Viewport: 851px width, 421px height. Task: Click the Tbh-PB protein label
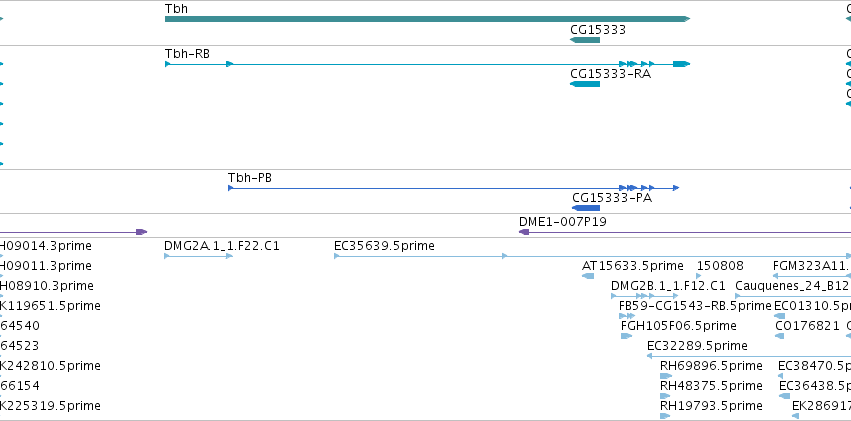click(x=250, y=178)
